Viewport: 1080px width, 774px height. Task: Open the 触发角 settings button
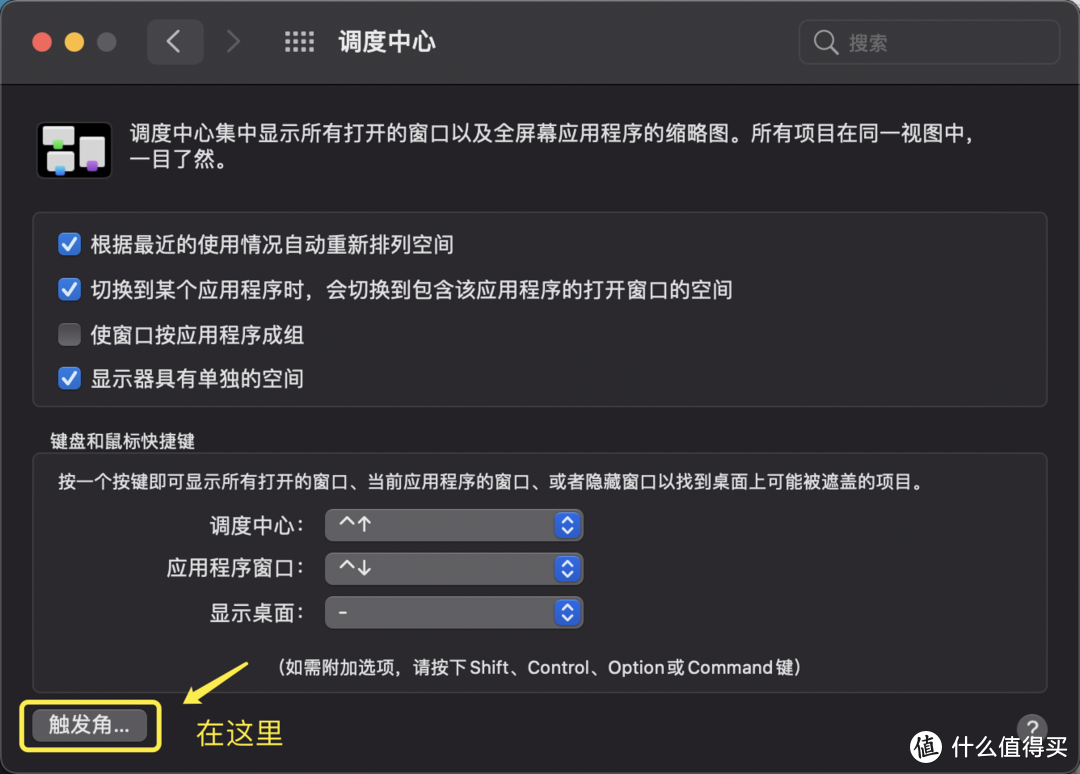(89, 726)
